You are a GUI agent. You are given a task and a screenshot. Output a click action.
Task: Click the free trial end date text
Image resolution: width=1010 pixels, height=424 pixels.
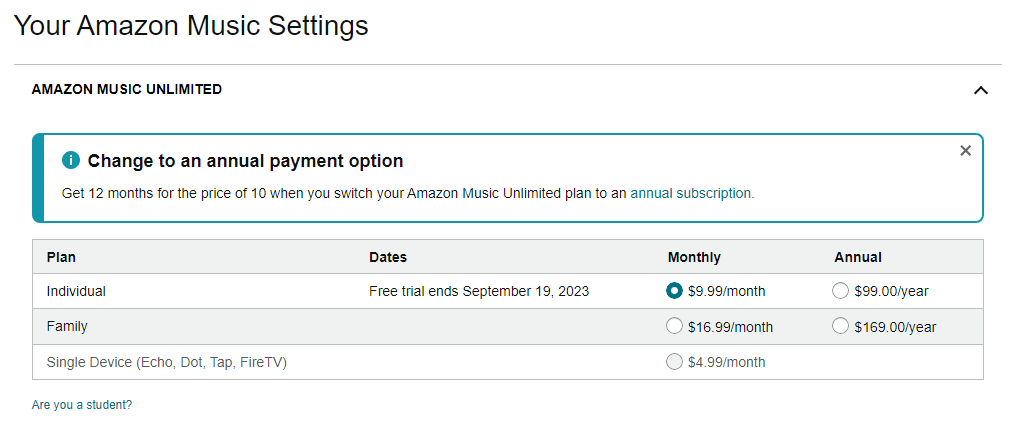(479, 291)
